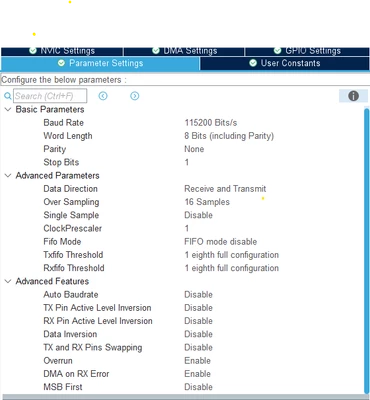Select TX and RX Pins Swapping label
The image size is (370, 400).
pos(93,348)
